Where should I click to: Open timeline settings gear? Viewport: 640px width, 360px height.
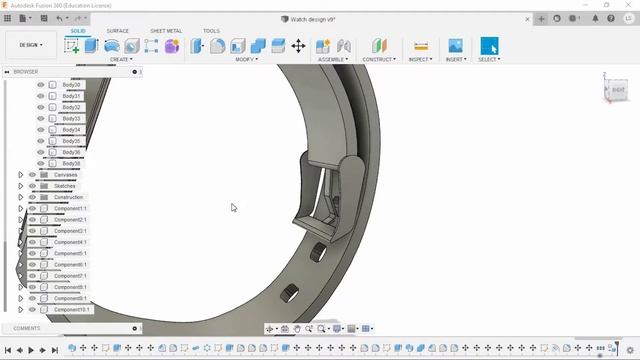tap(630, 350)
